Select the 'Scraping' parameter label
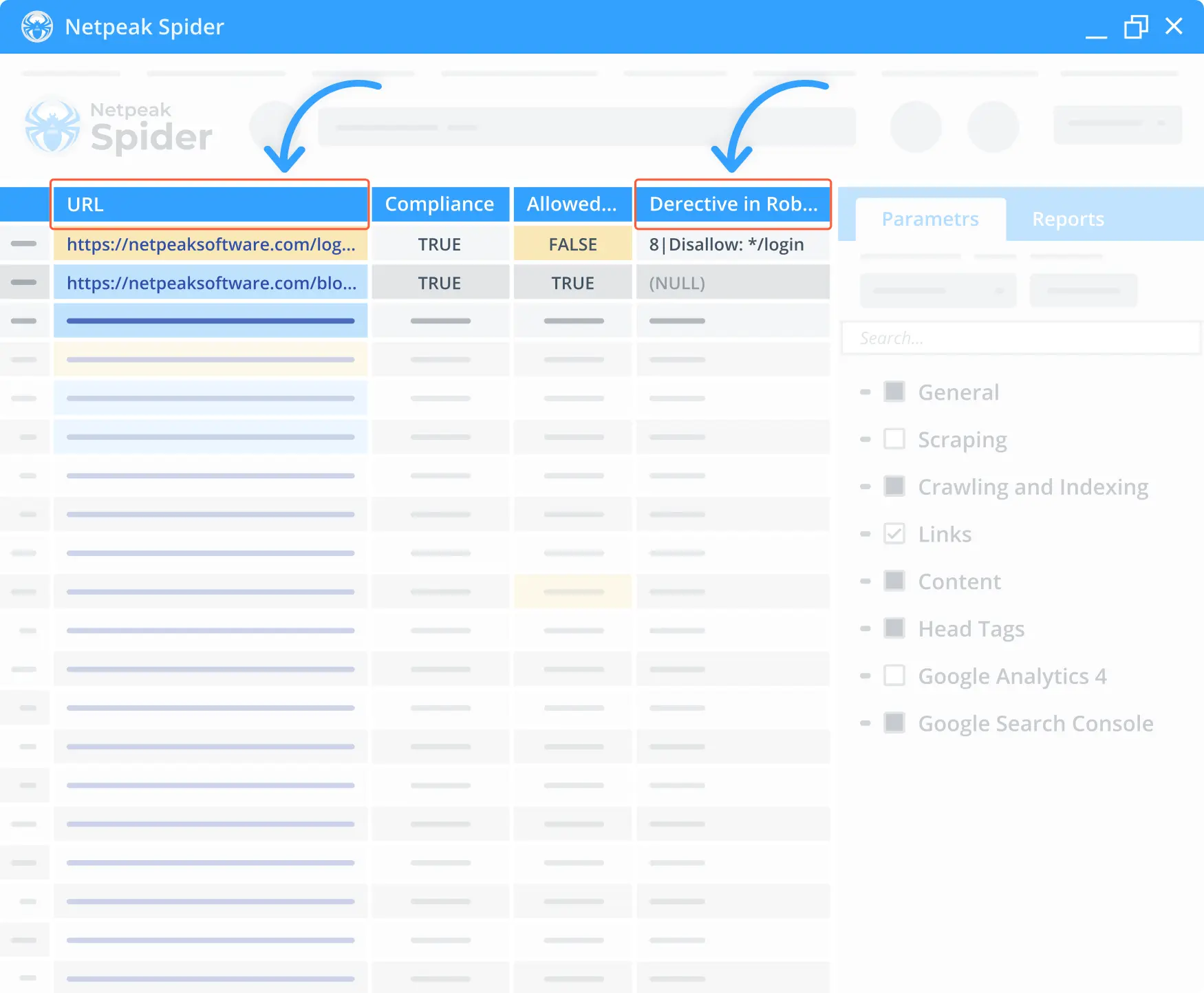This screenshot has height=993, width=1204. pos(963,440)
